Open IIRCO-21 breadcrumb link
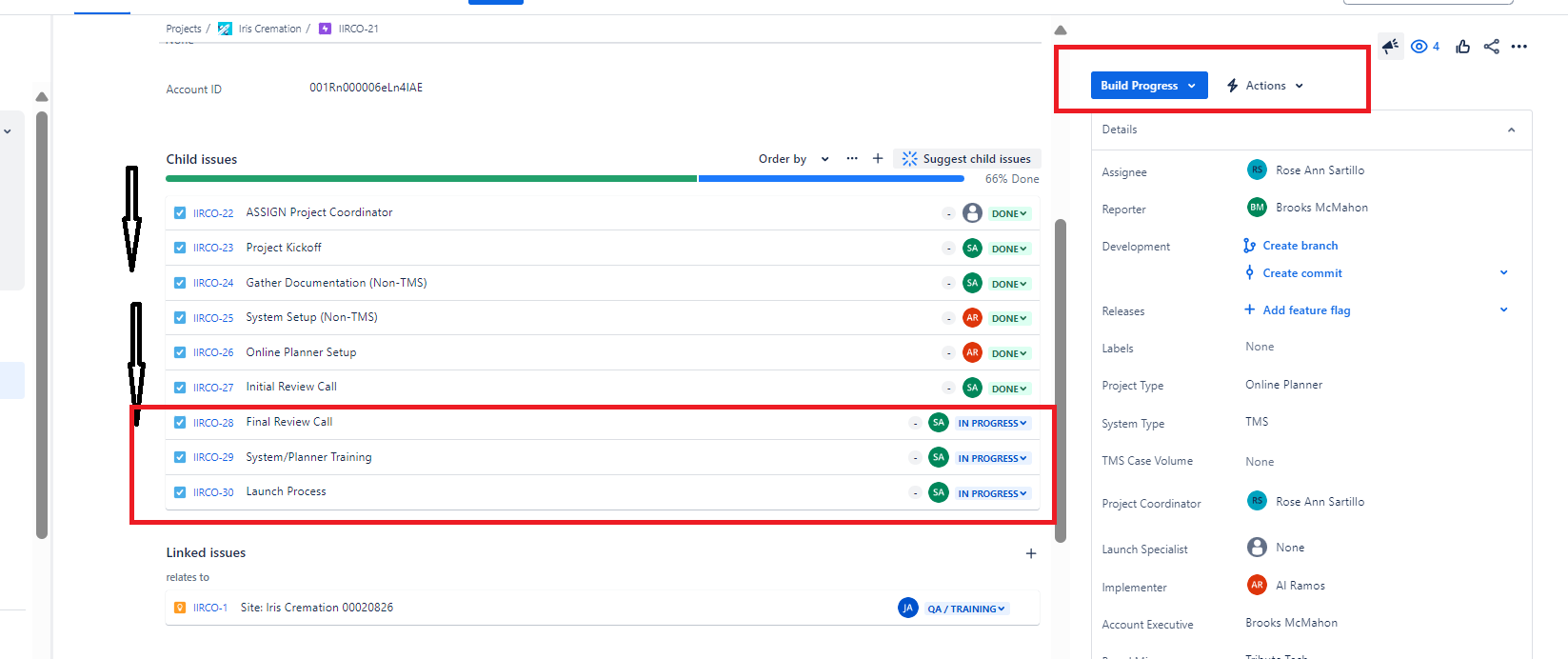Screen dimensions: 1568x659 pos(358,29)
